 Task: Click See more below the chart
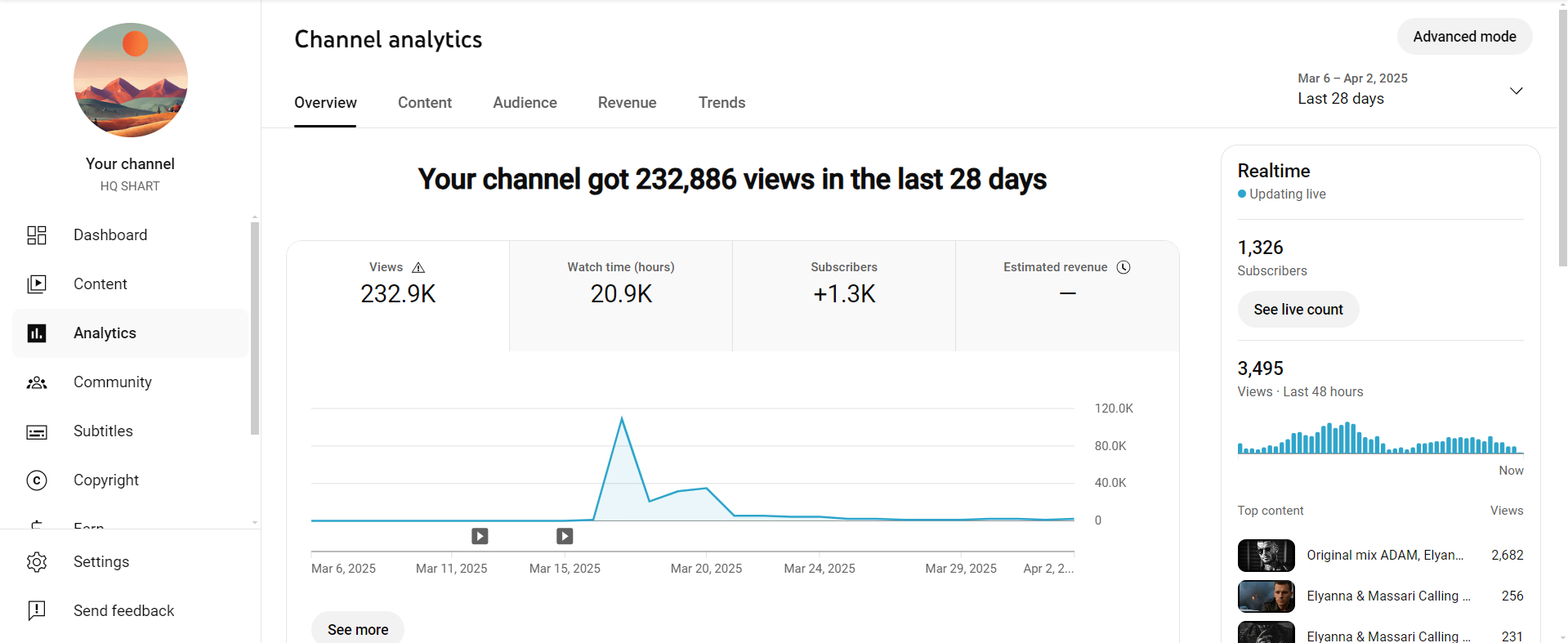[358, 629]
